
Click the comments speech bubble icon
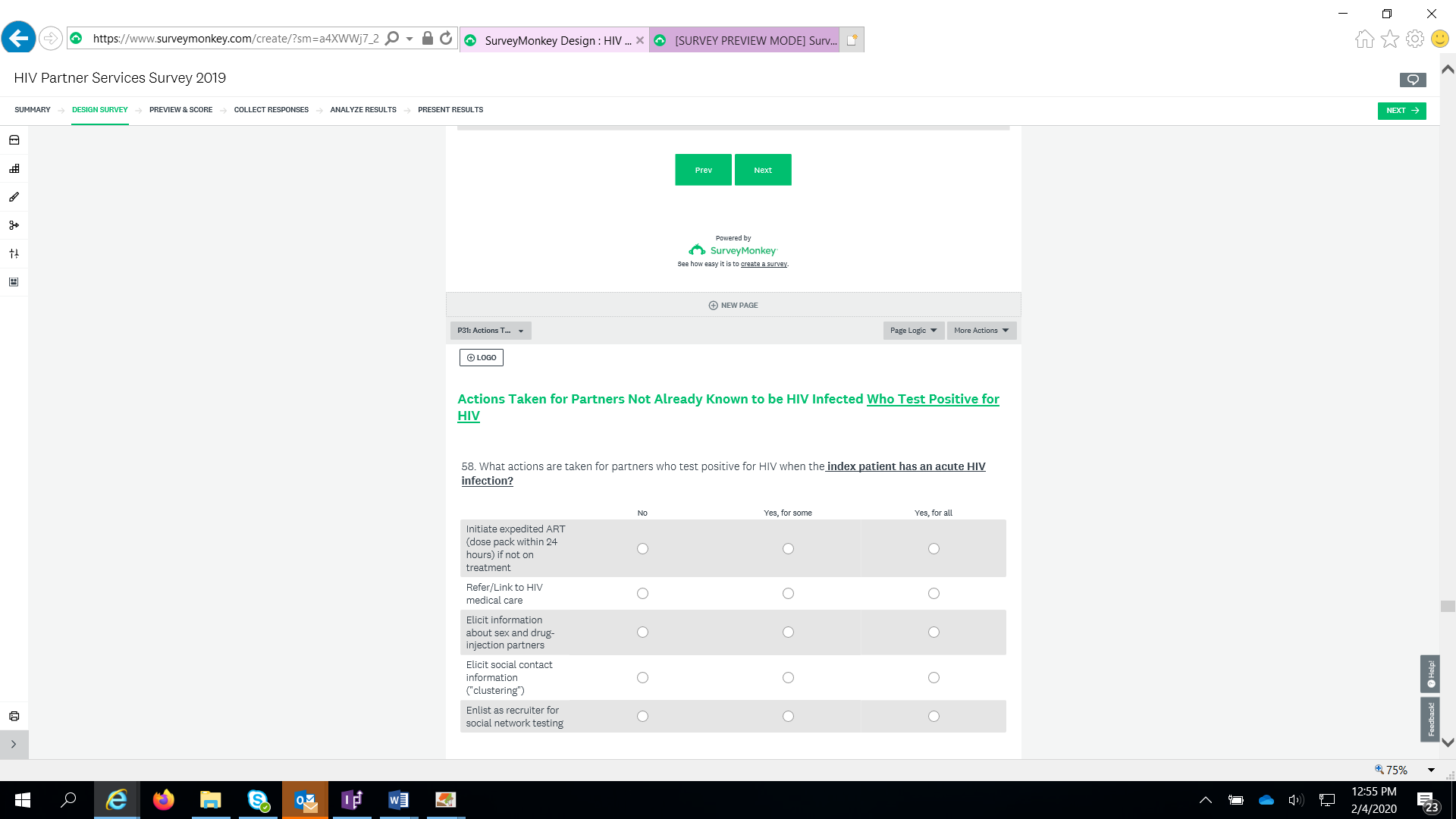click(x=1412, y=80)
